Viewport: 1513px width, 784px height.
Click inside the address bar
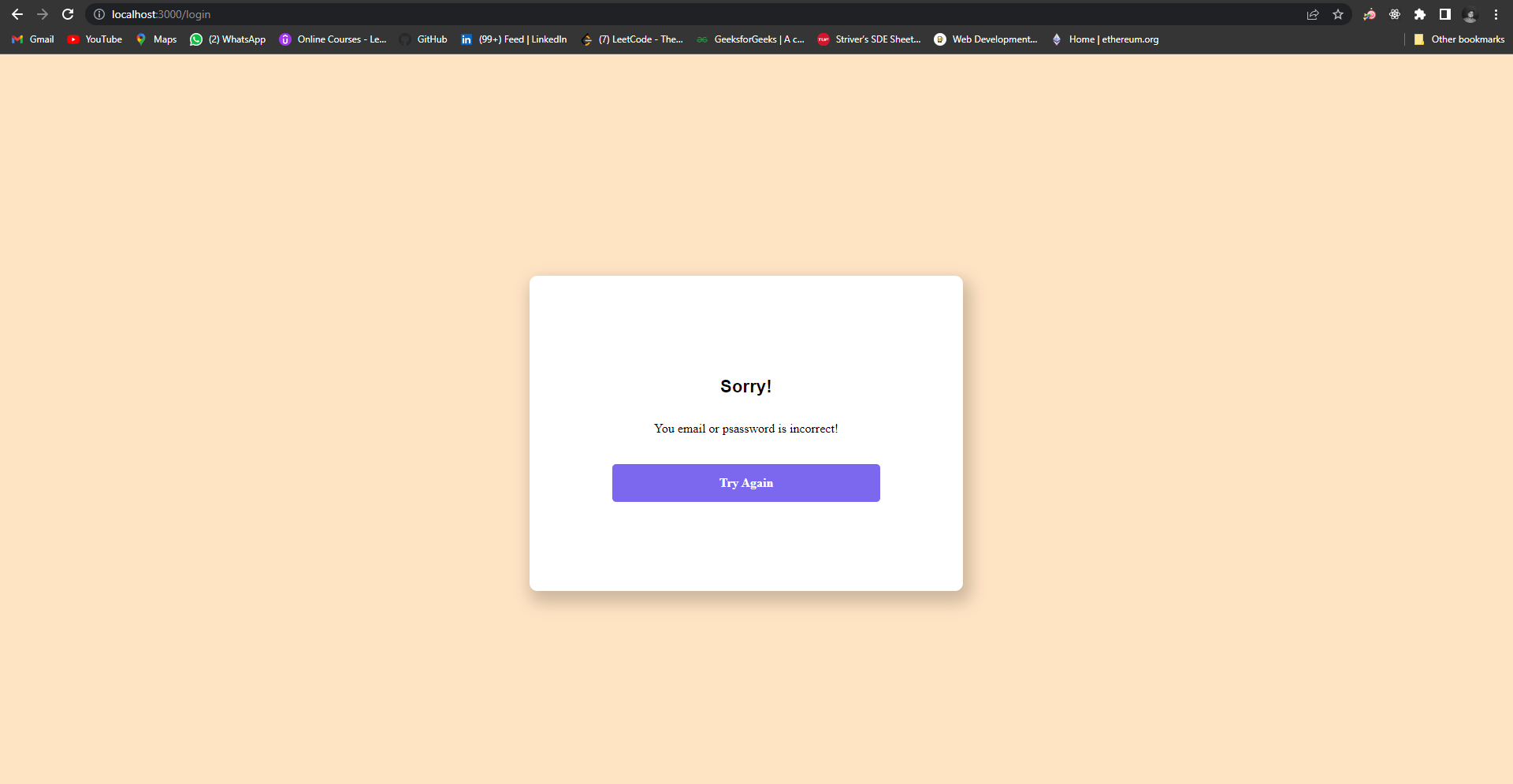pyautogui.click(x=315, y=14)
